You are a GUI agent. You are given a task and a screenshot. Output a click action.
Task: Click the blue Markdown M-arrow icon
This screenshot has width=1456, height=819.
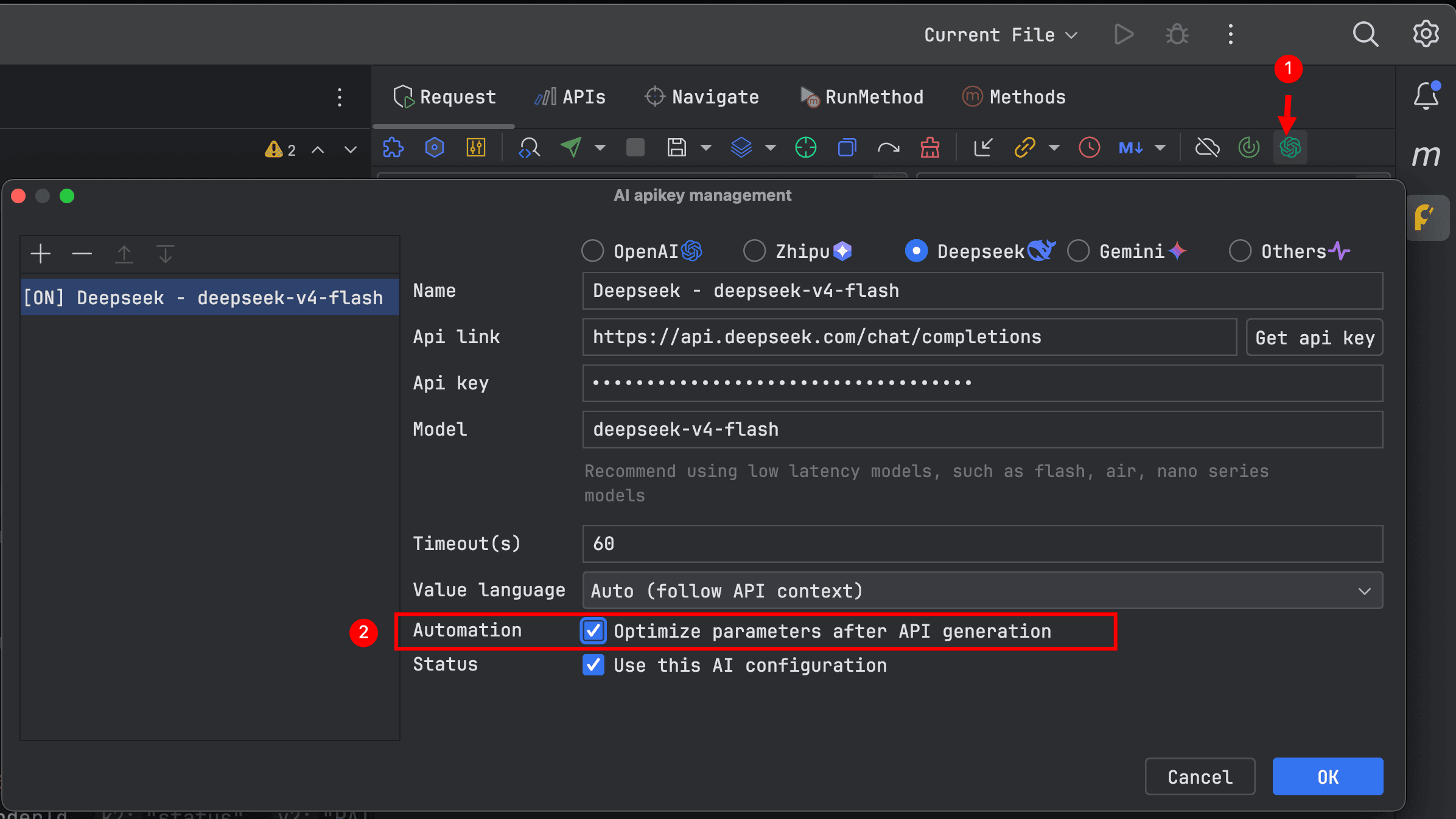pos(1131,147)
